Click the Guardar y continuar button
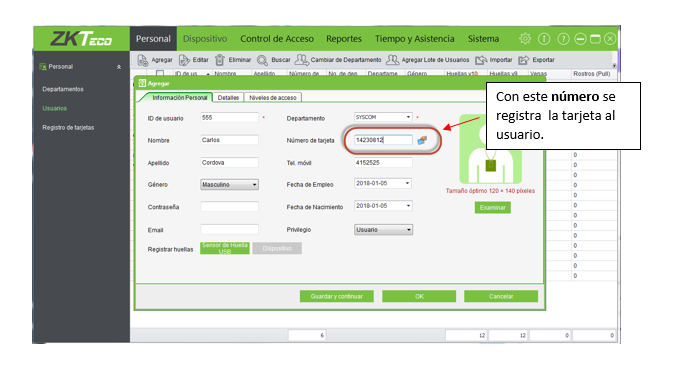 click(x=337, y=296)
